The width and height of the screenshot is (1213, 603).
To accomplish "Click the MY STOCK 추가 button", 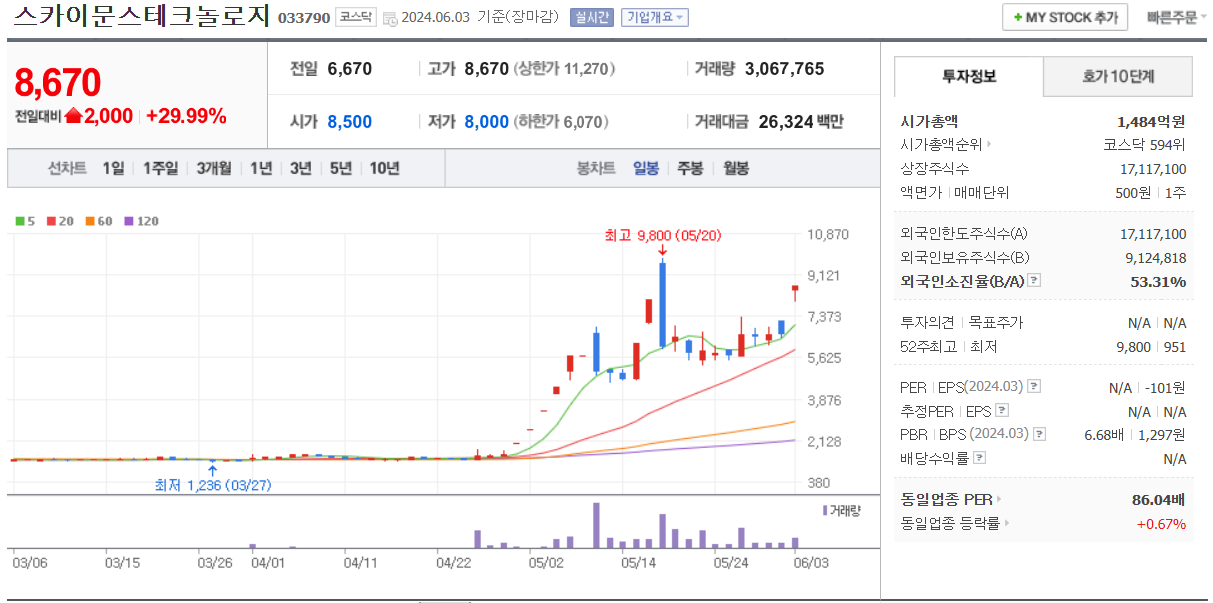I will (1065, 18).
